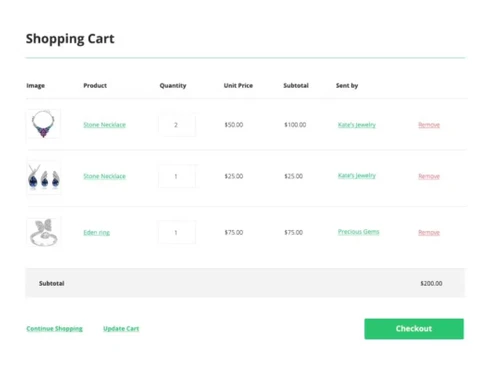Click the blue pendant set thumbnail

point(44,178)
